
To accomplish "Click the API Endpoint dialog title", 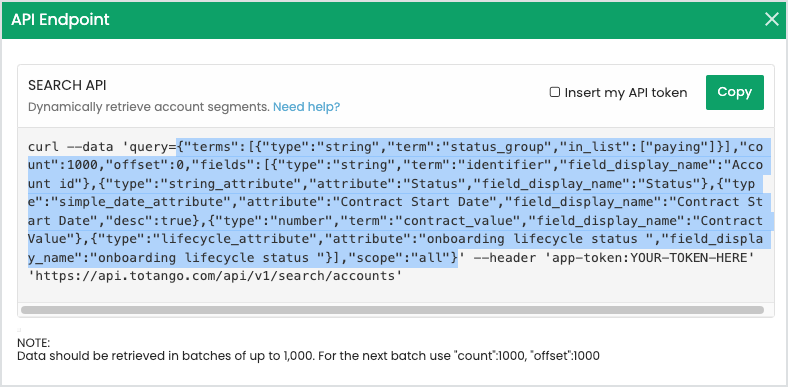I will 60,20.
